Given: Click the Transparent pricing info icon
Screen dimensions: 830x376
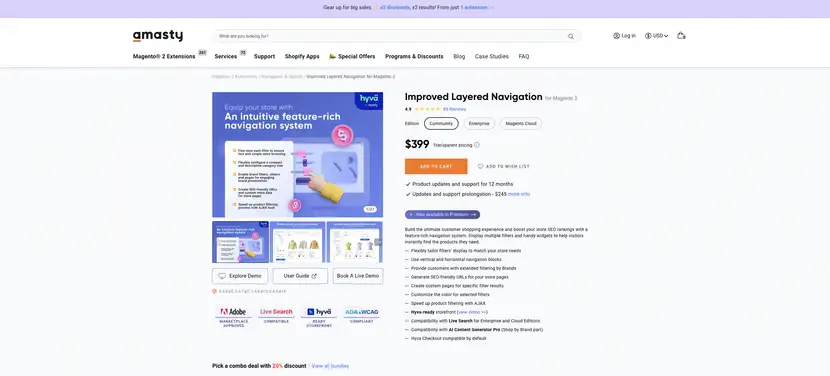Looking at the screenshot, I should 476,145.
